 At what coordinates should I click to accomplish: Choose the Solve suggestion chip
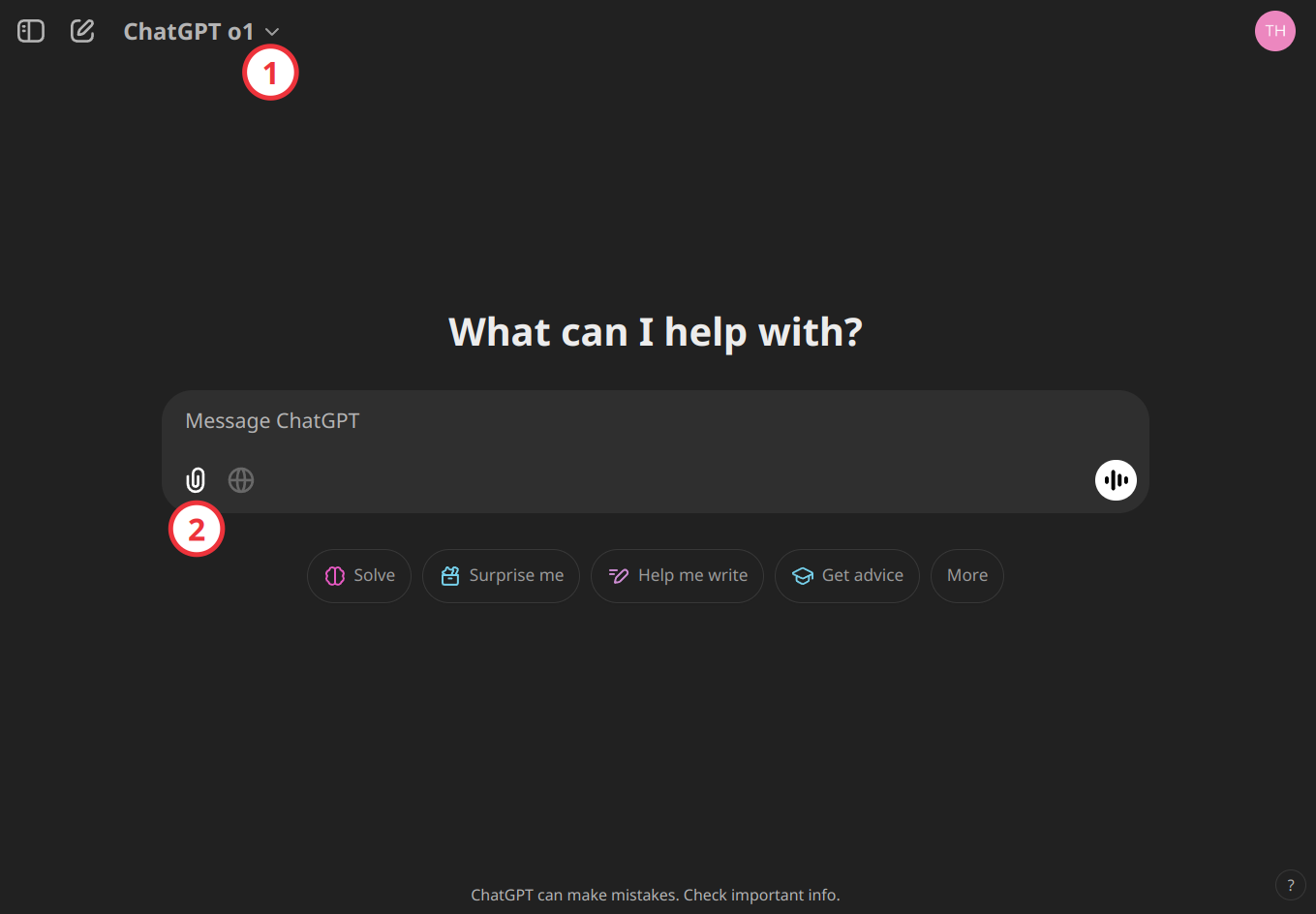(359, 576)
